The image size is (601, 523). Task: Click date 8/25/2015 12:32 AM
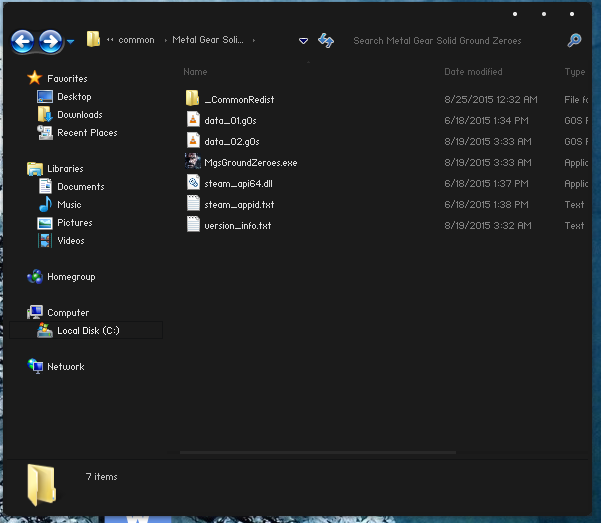tap(491, 100)
